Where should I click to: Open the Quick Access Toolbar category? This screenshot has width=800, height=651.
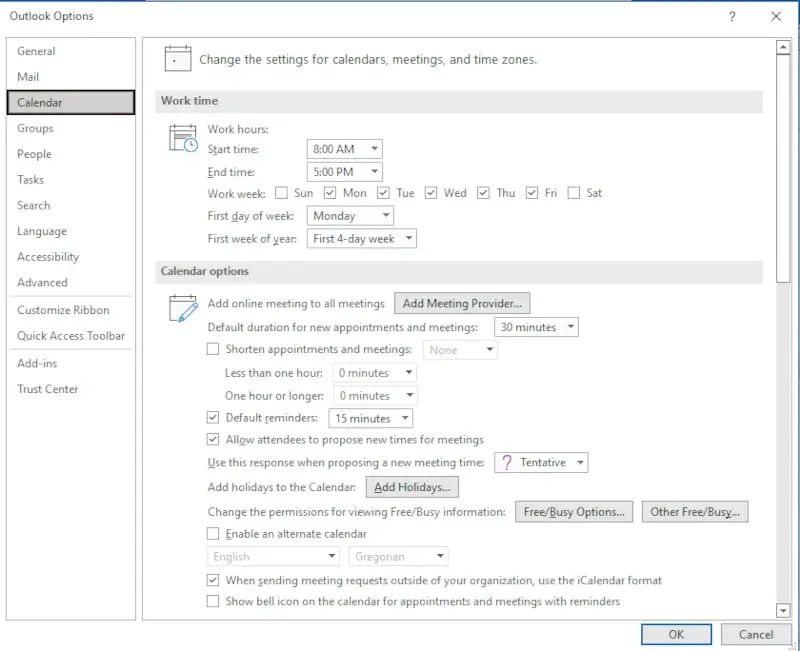[x=71, y=335]
